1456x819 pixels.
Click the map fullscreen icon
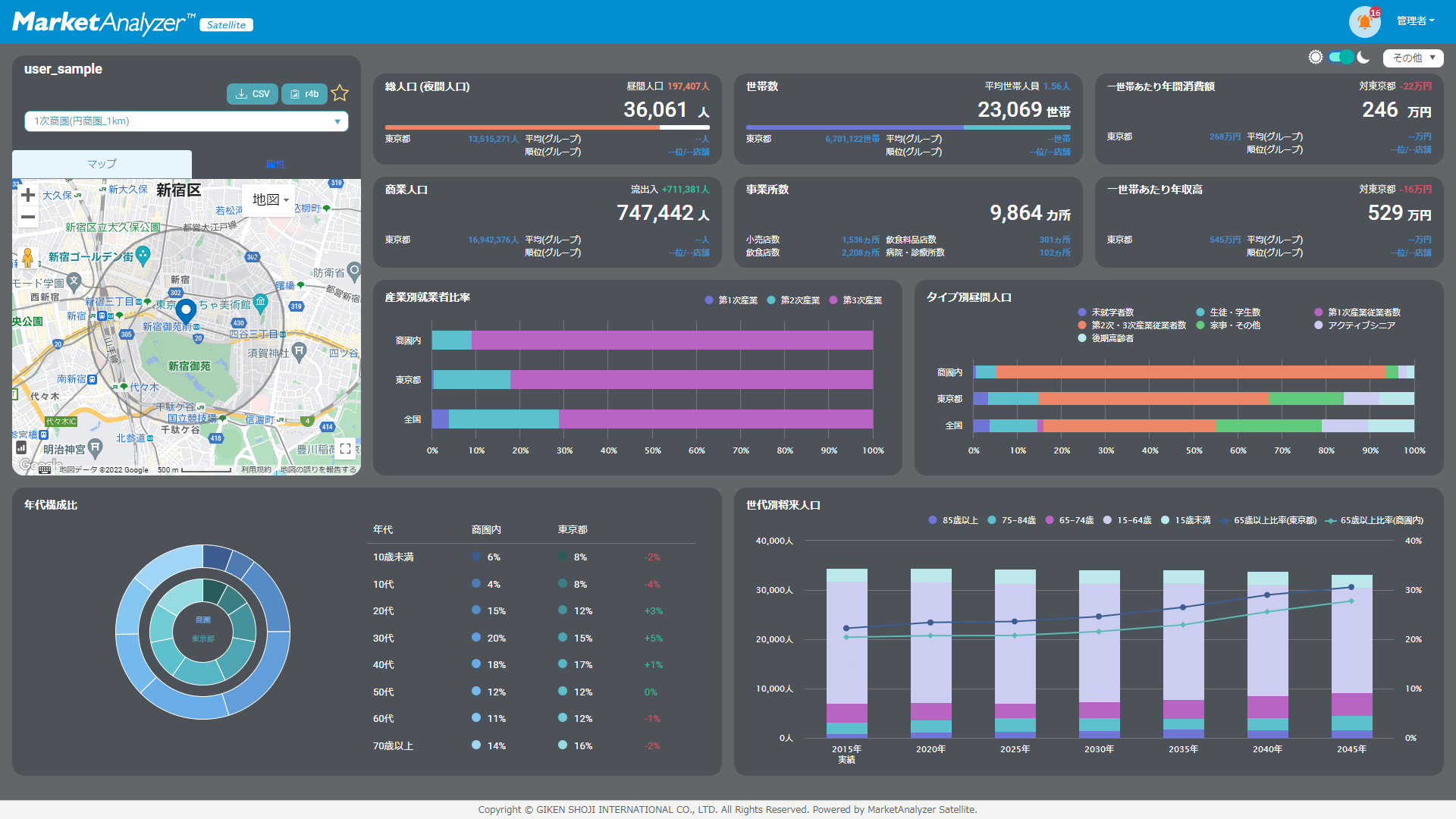345,448
